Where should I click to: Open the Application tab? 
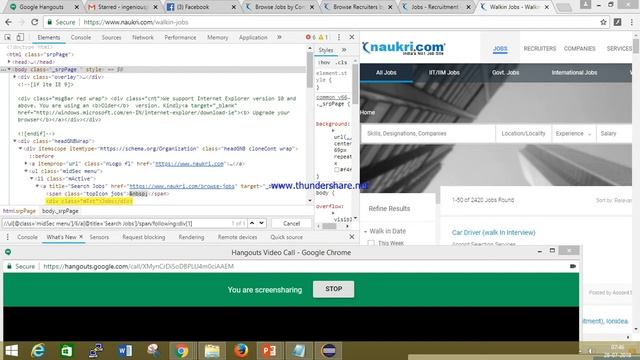tap(253, 37)
